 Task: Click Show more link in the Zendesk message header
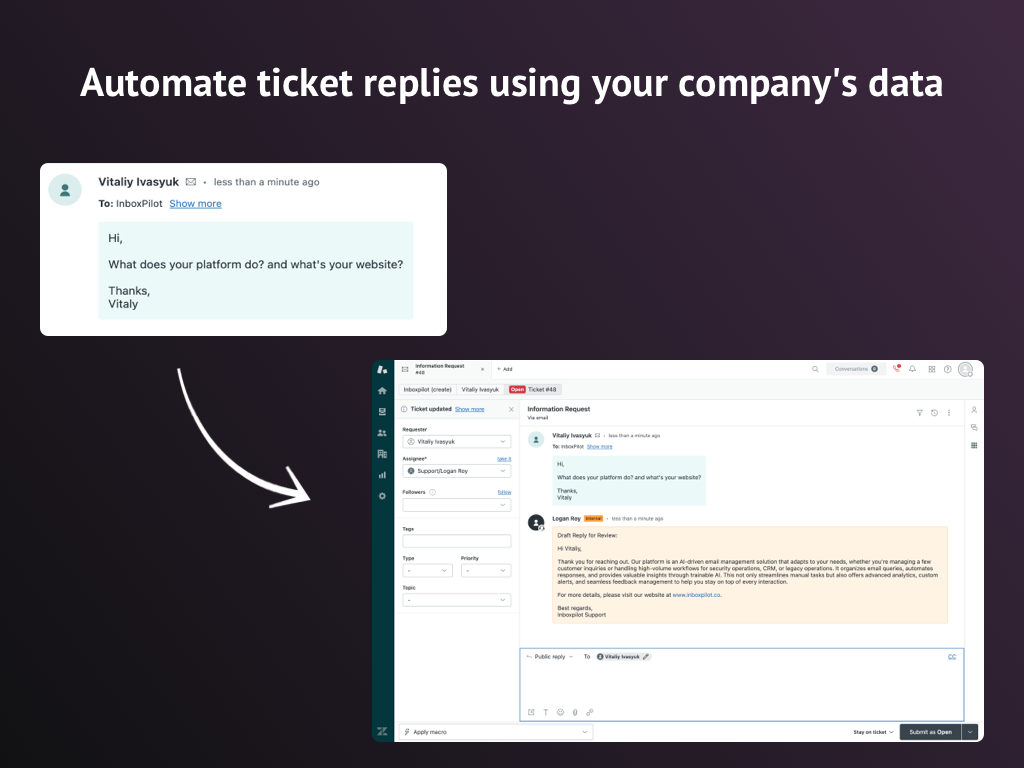point(600,447)
